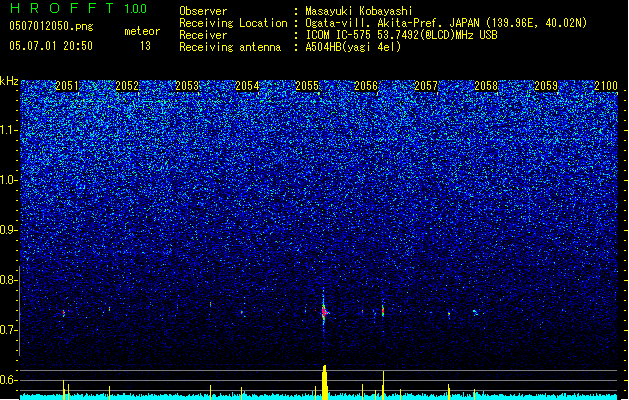Click the tallest yellow intensity bar

coord(325,382)
